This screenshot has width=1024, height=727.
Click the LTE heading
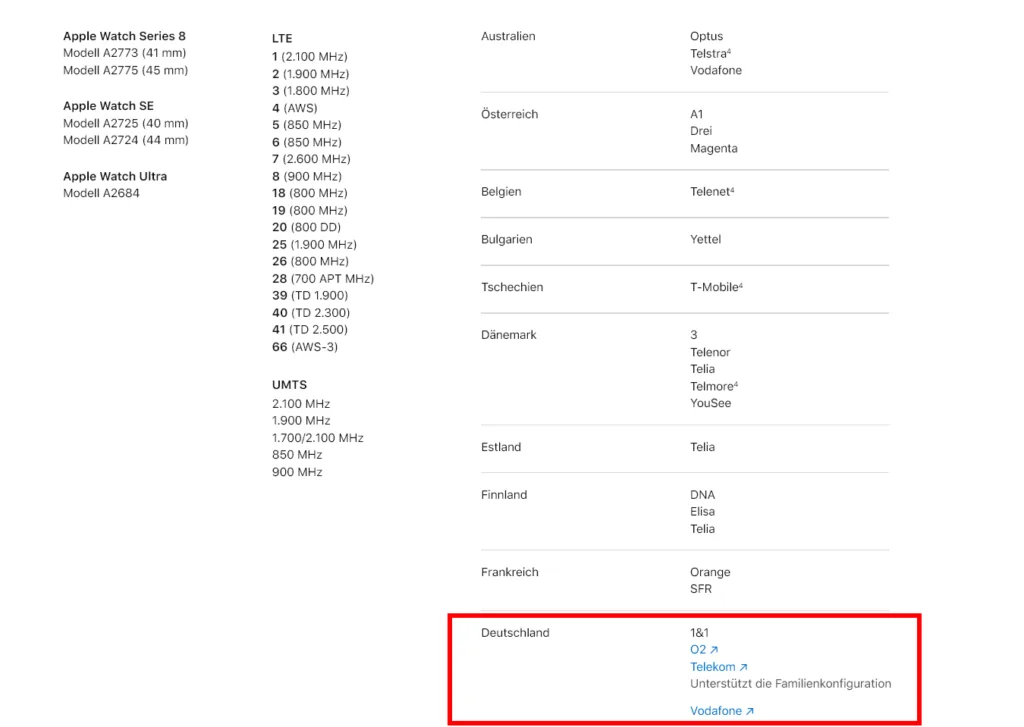(x=282, y=38)
